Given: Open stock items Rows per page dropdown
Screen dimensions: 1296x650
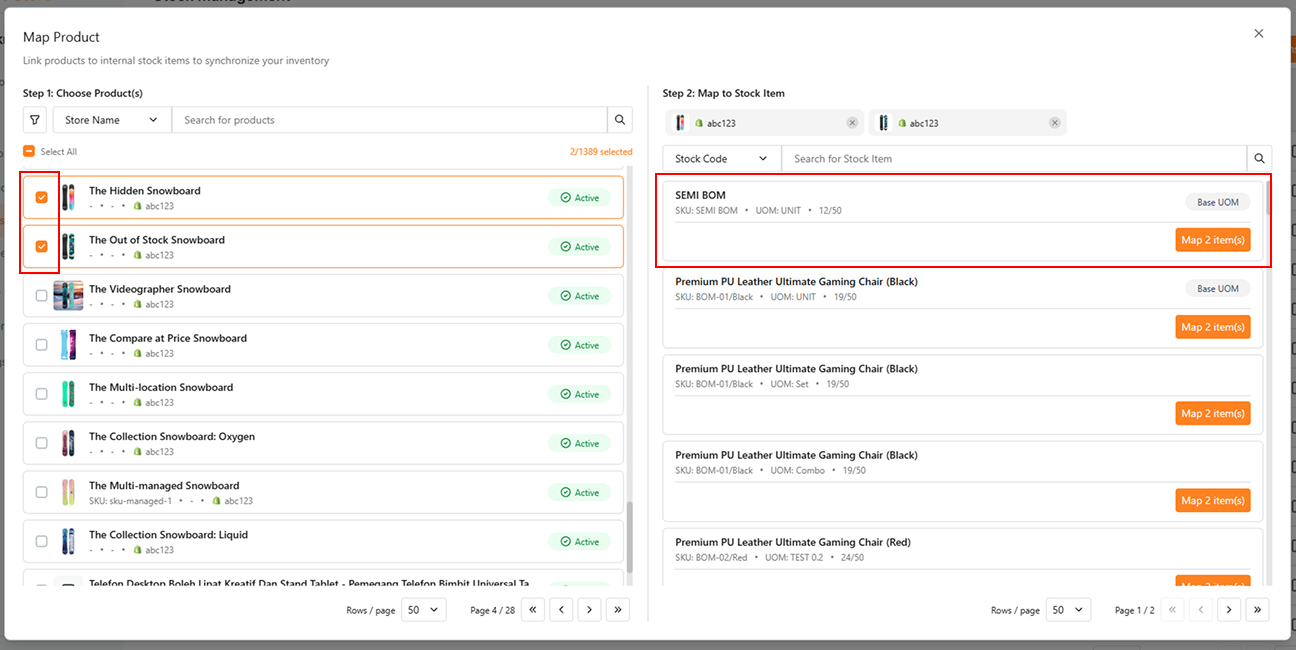Looking at the screenshot, I should point(1069,610).
